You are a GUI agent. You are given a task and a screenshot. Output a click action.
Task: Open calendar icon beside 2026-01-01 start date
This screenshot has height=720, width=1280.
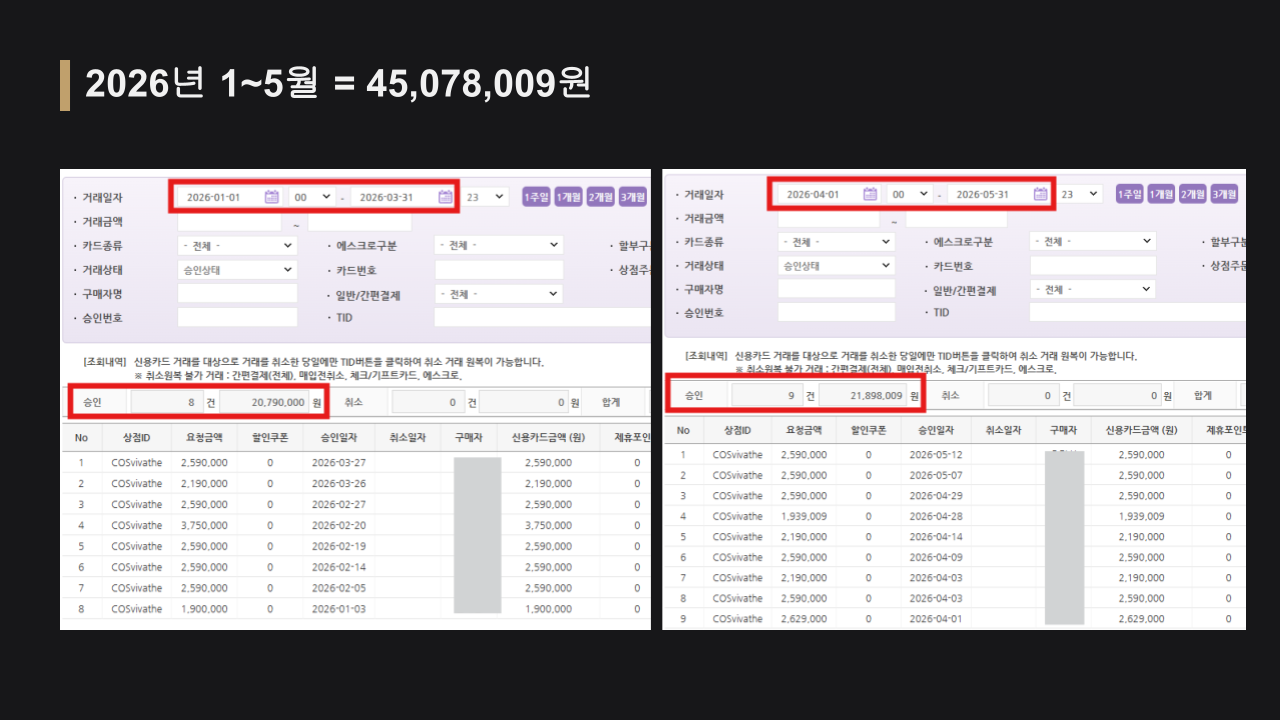[272, 197]
